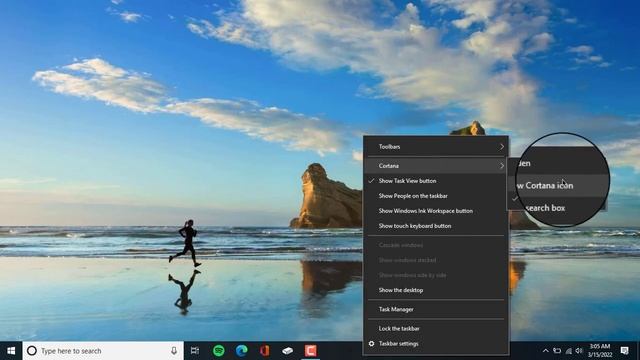This screenshot has height=360, width=640.
Task: Expand the Toolbars submenu
Action: (436, 147)
